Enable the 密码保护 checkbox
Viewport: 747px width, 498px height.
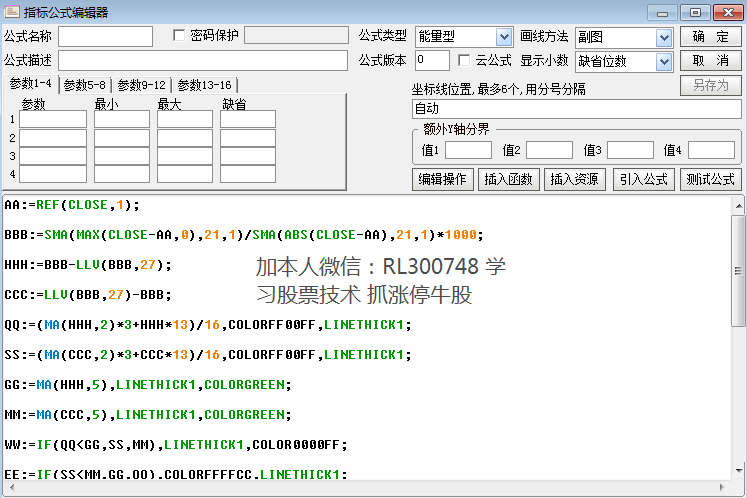click(x=179, y=35)
